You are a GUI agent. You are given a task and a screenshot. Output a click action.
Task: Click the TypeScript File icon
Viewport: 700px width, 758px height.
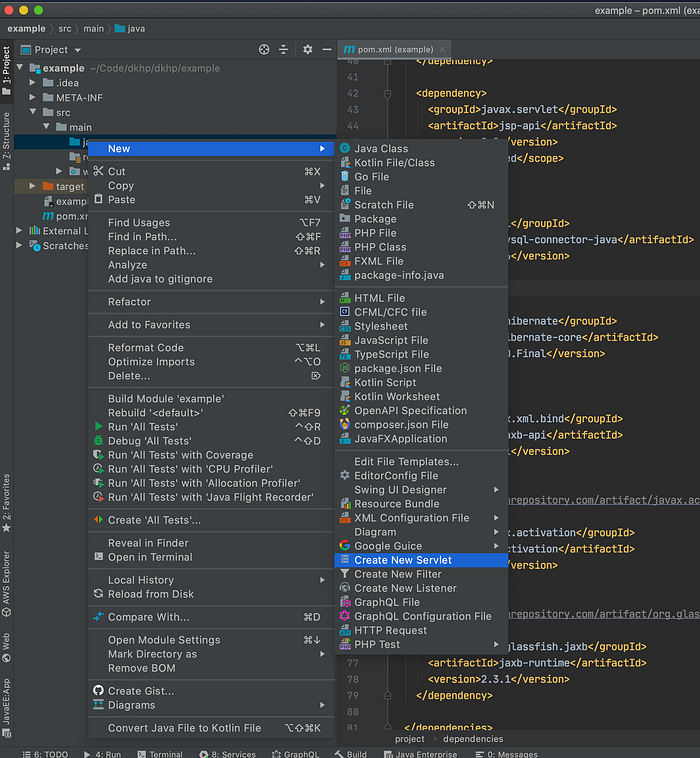point(345,354)
